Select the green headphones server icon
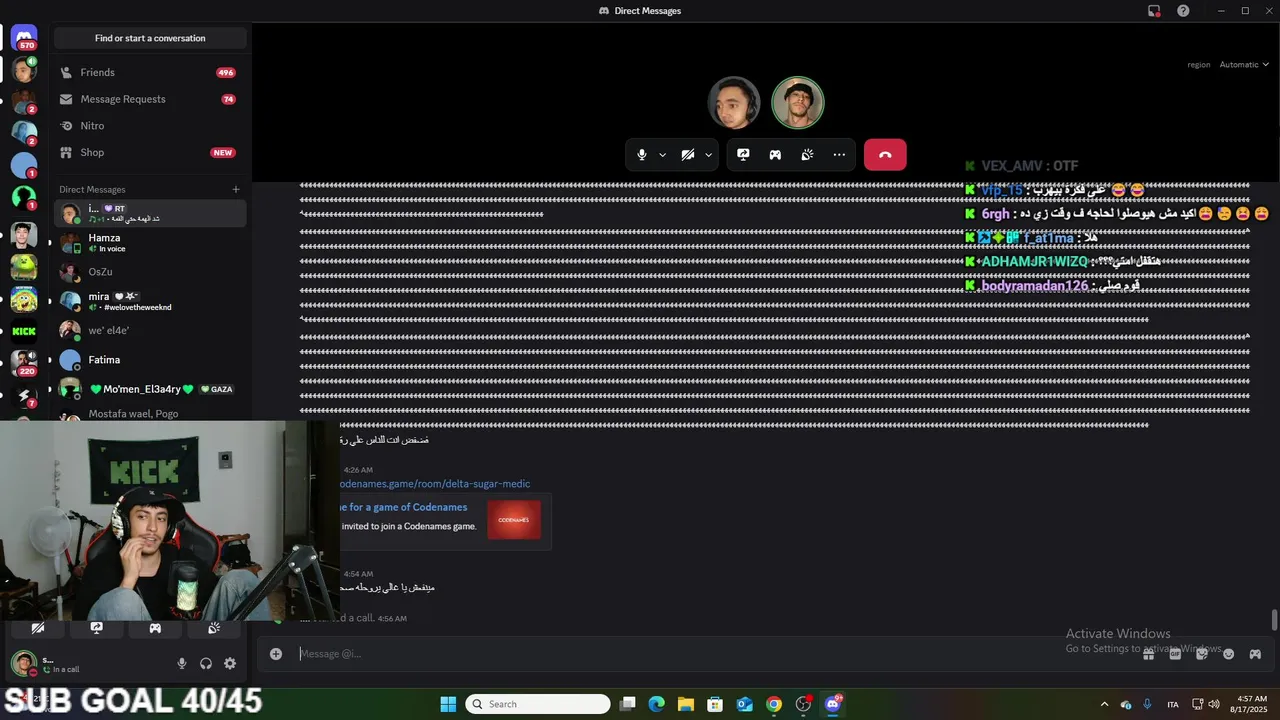Image resolution: width=1280 pixels, height=720 pixels. (x=24, y=197)
